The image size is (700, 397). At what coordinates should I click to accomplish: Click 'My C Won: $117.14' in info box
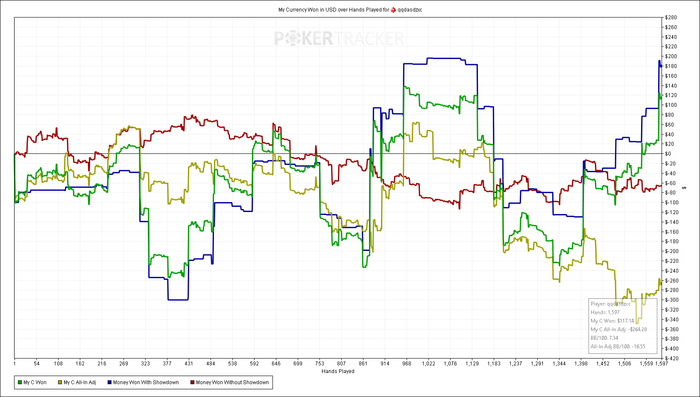coord(612,321)
